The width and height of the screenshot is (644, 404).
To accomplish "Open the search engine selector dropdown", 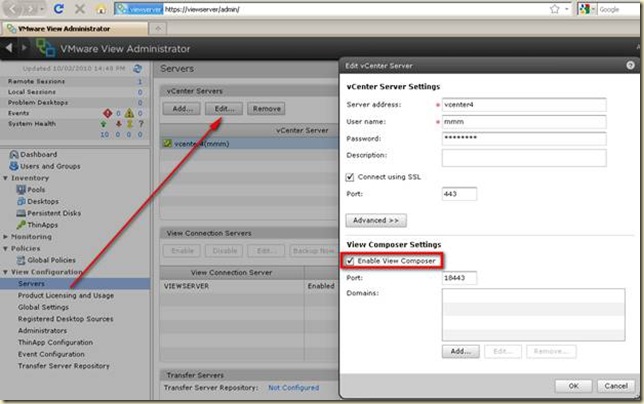I will tap(593, 9).
